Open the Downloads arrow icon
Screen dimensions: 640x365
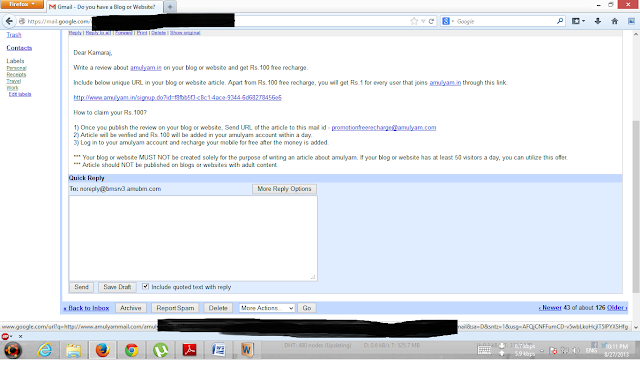click(598, 21)
